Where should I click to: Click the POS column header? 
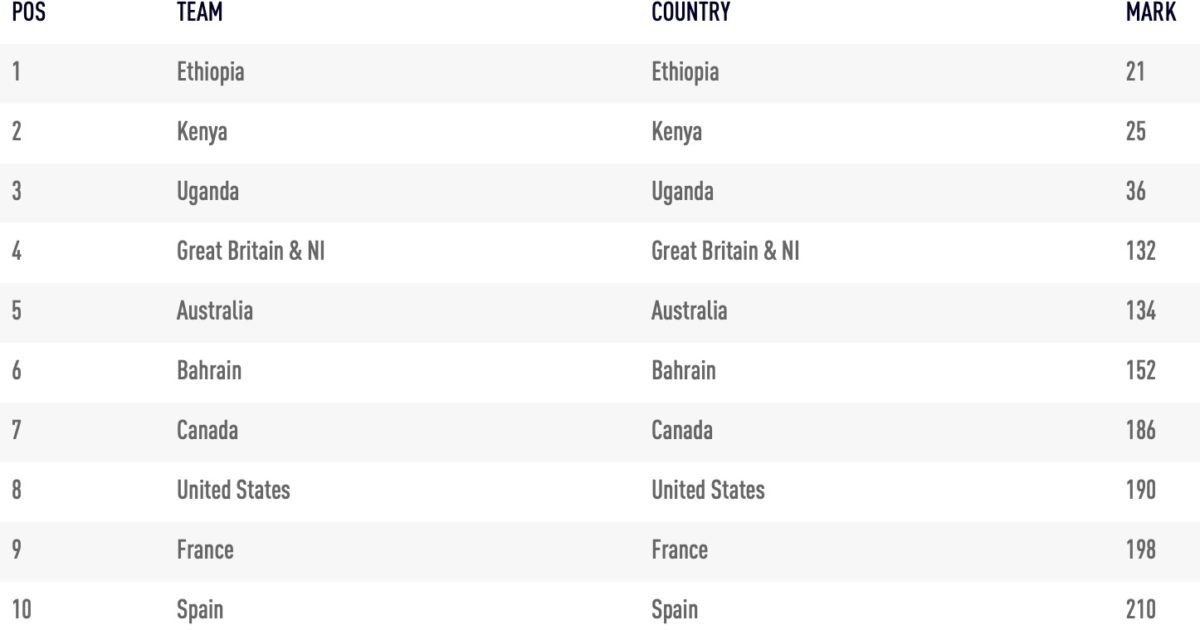[x=28, y=12]
